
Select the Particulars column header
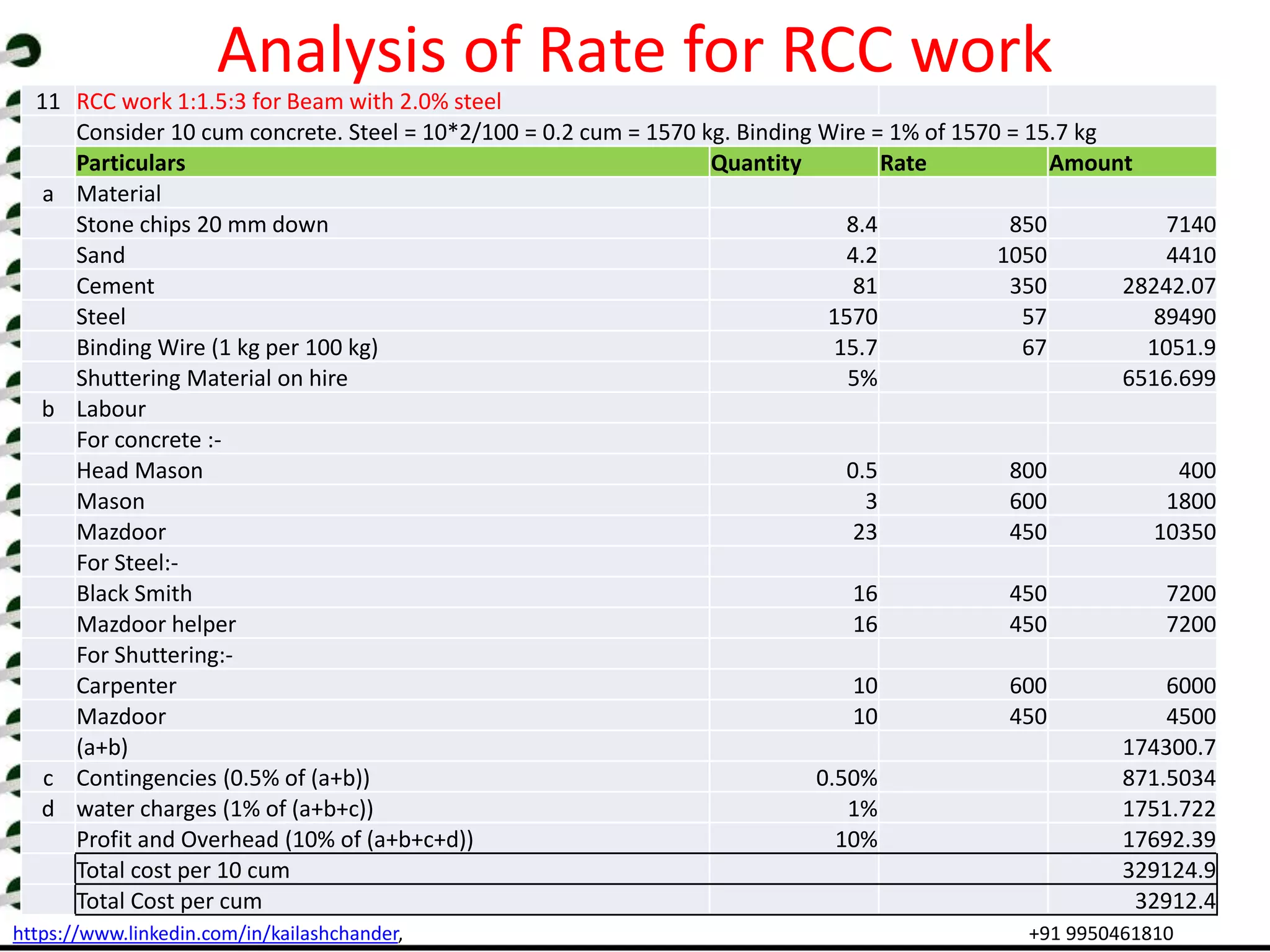131,163
